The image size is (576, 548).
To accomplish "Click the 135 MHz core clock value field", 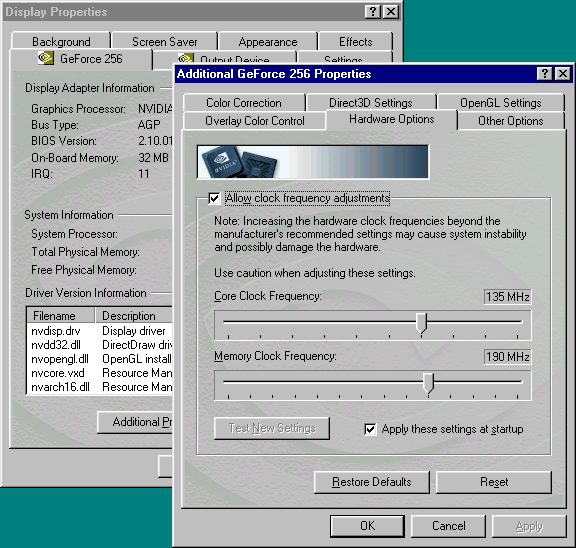I will click(507, 297).
